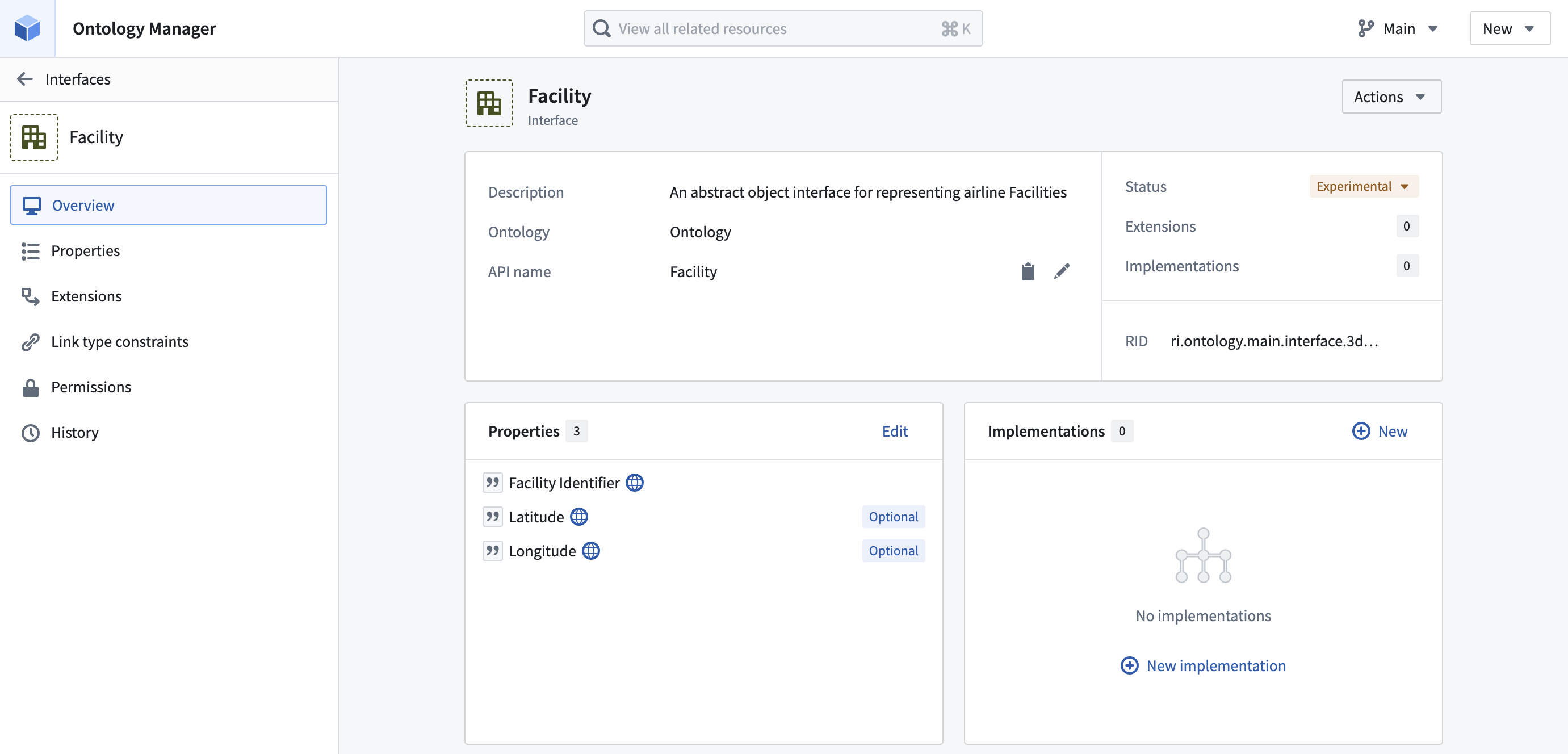This screenshot has width=1568, height=754.
Task: Click the interface description text
Action: [x=868, y=192]
